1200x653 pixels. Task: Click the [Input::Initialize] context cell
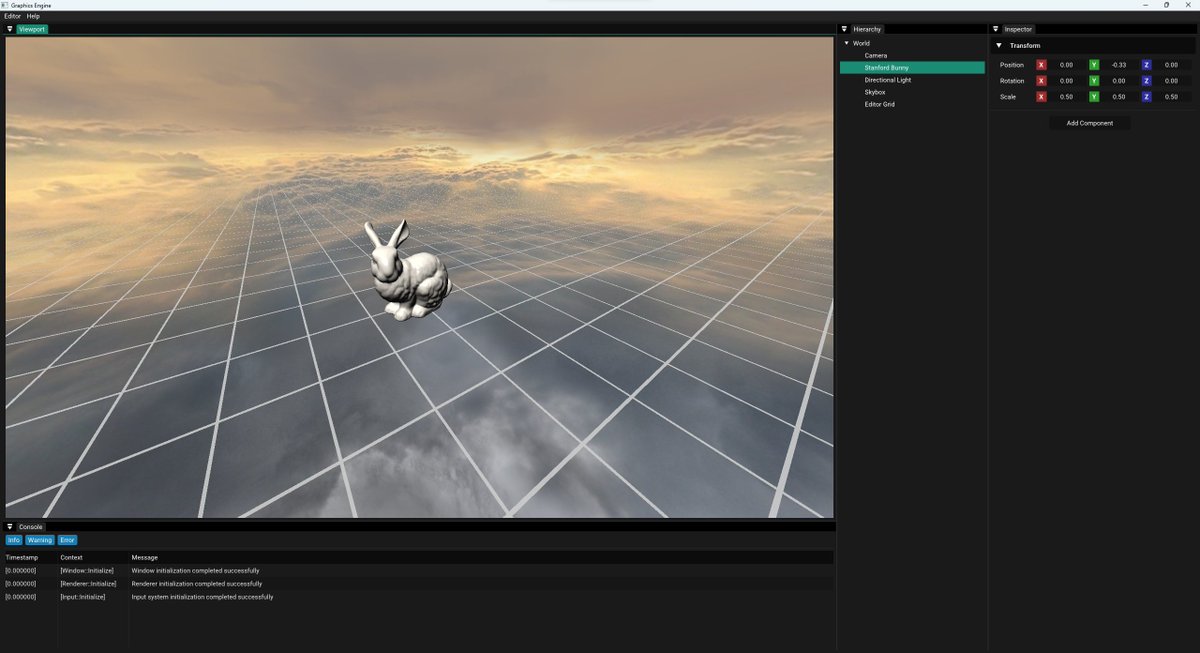[x=82, y=597]
